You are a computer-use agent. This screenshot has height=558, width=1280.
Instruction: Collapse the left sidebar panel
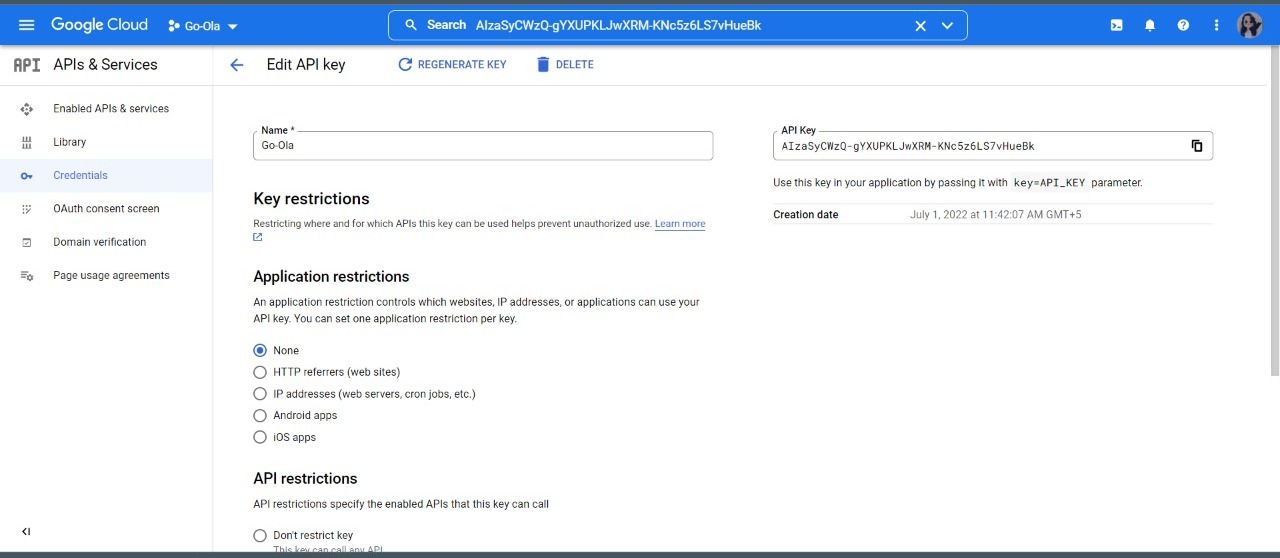point(26,531)
